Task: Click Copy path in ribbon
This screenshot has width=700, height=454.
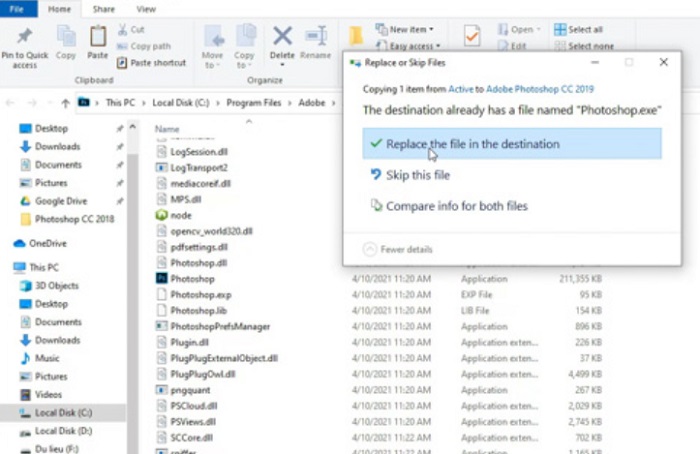Action: coord(144,46)
